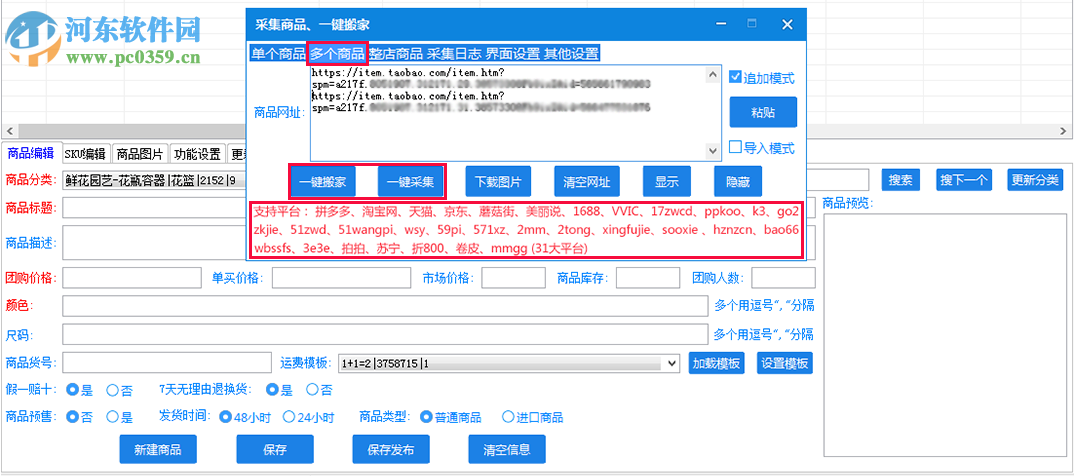
Task: Open the 其他设置 tab
Action: point(572,53)
